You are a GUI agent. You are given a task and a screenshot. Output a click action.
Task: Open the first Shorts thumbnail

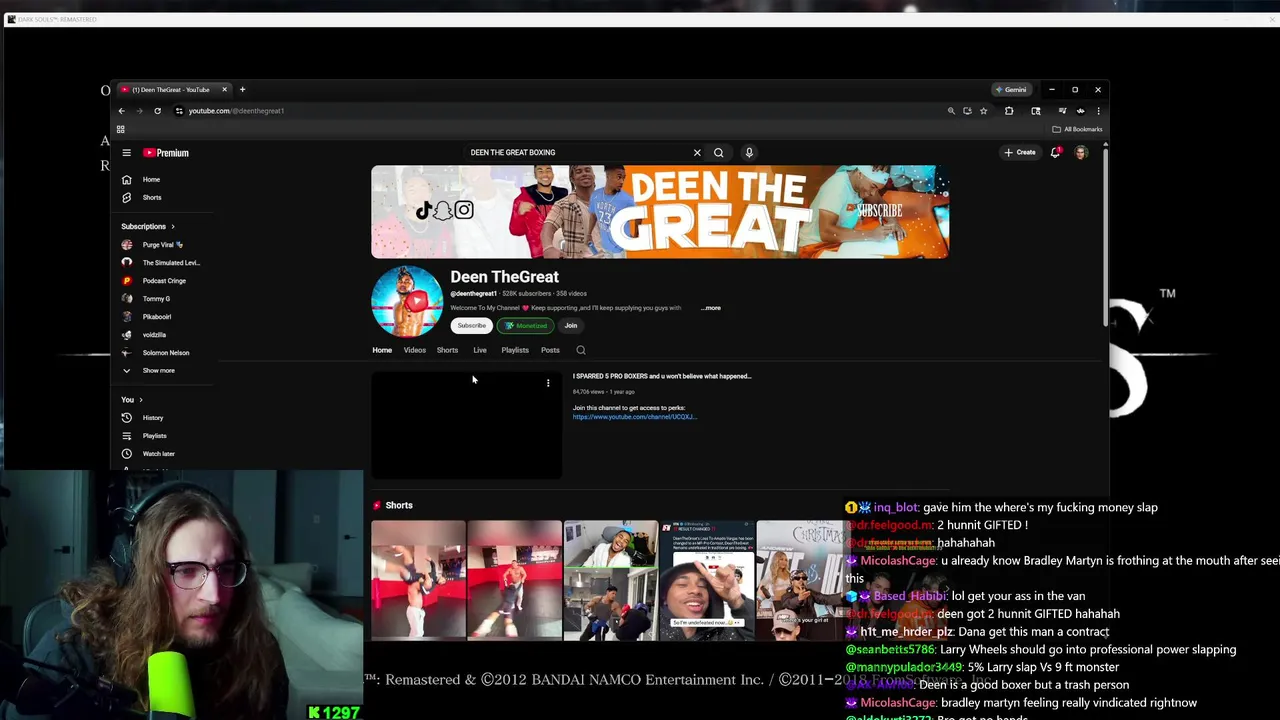(418, 580)
